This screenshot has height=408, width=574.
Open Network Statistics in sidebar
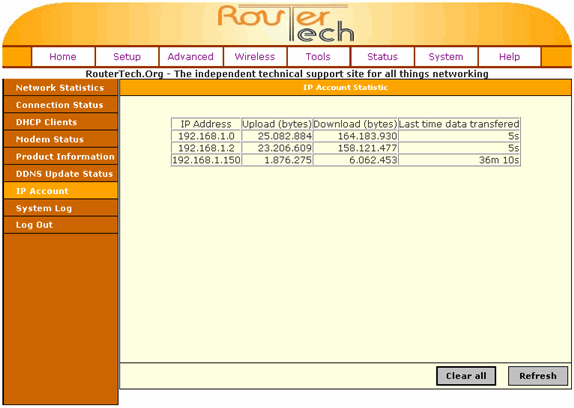tap(61, 88)
